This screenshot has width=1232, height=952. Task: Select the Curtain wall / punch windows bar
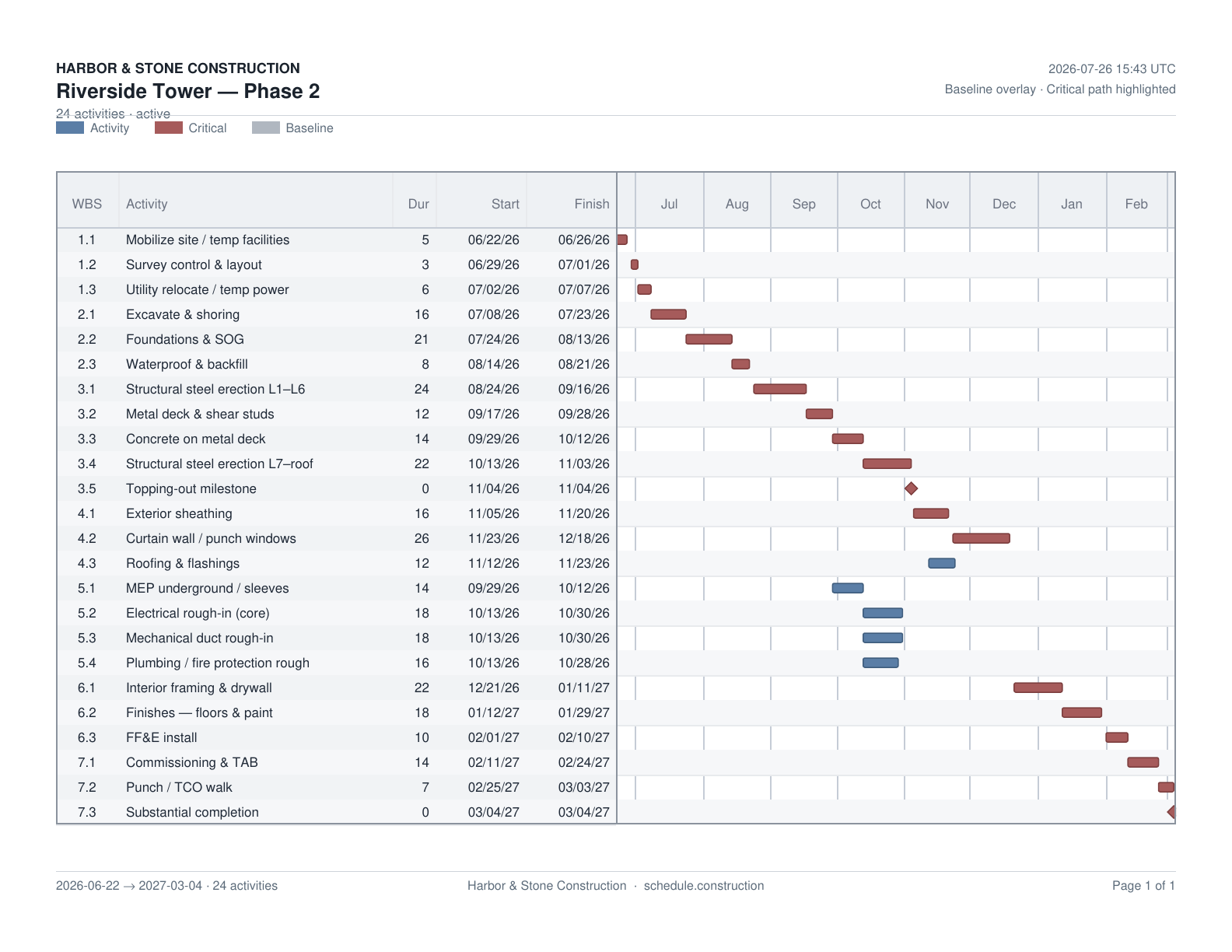point(982,538)
